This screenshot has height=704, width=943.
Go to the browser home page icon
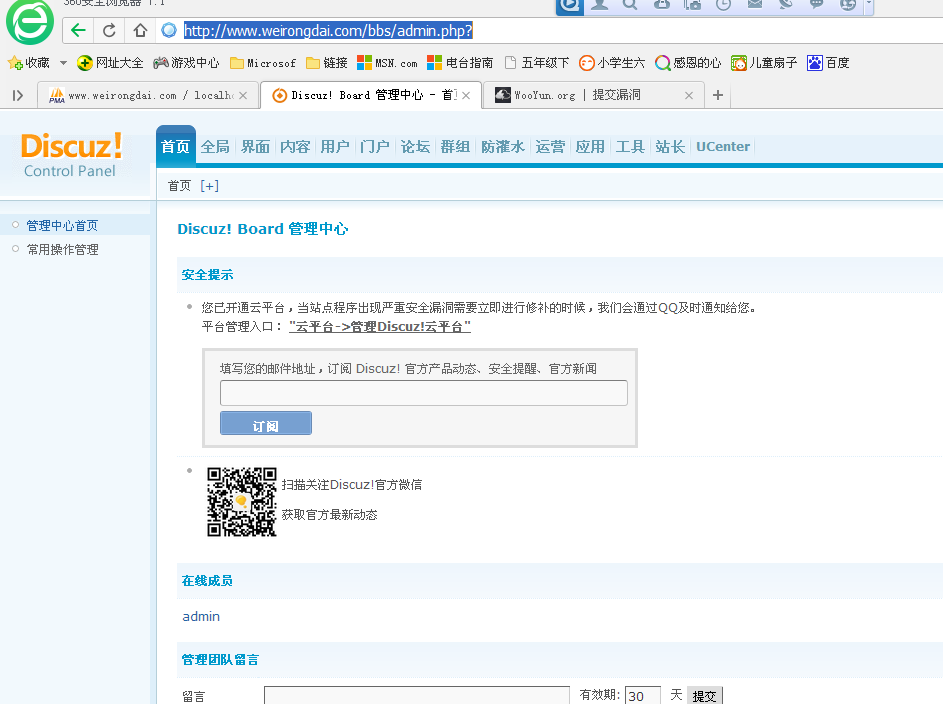pos(140,30)
